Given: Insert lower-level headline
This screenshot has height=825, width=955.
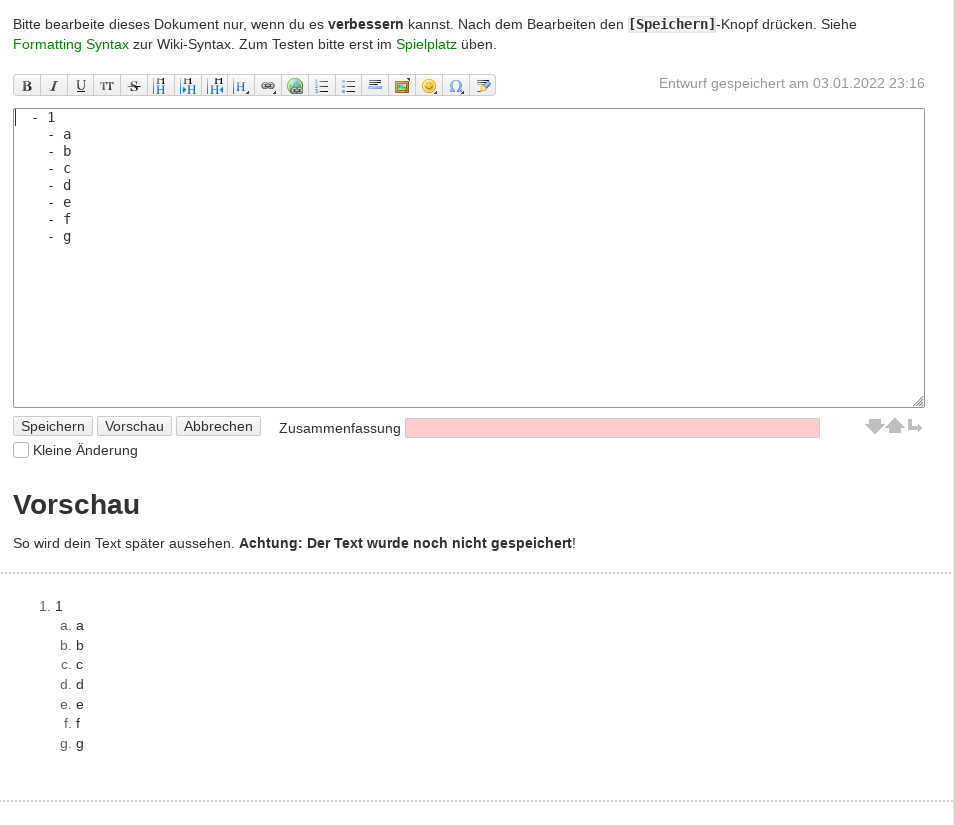Looking at the screenshot, I should 188,86.
